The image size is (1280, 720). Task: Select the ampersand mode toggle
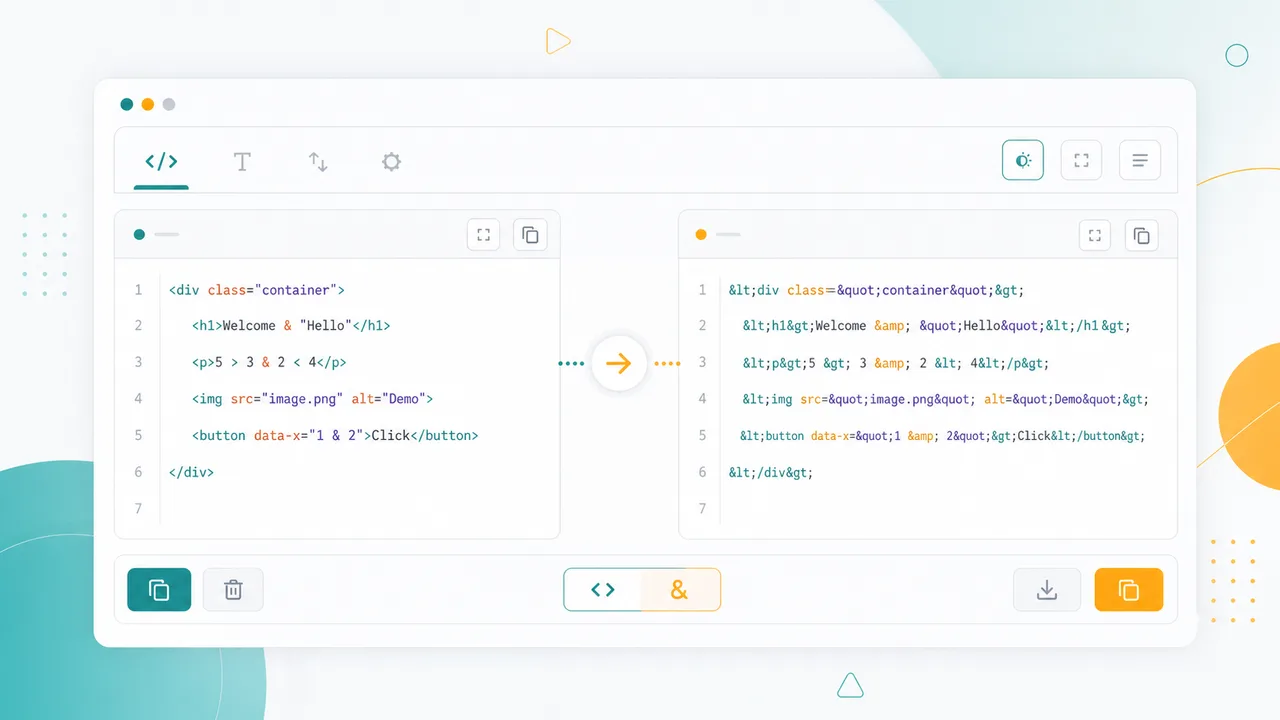(x=680, y=590)
